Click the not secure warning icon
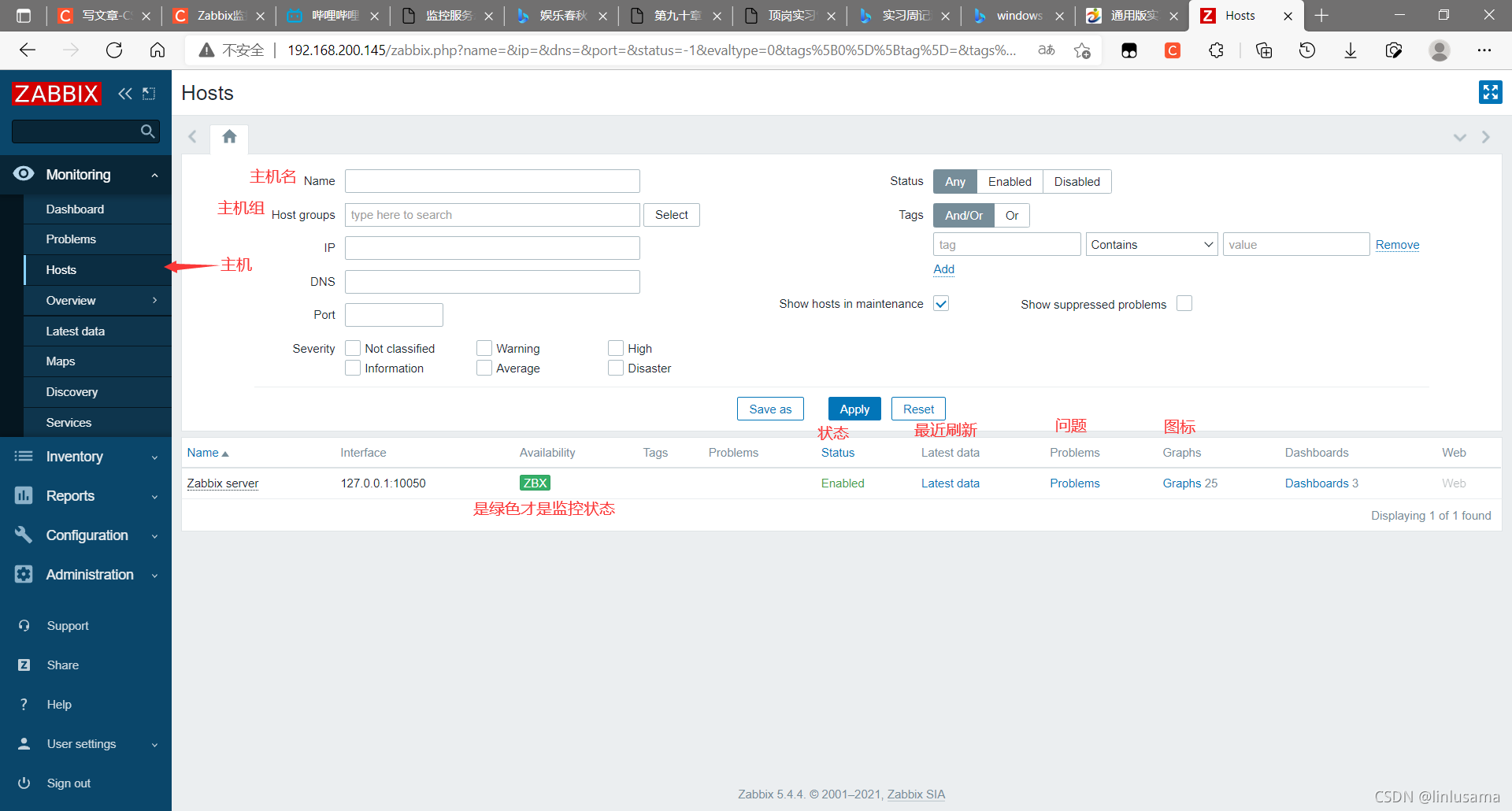 (x=206, y=50)
